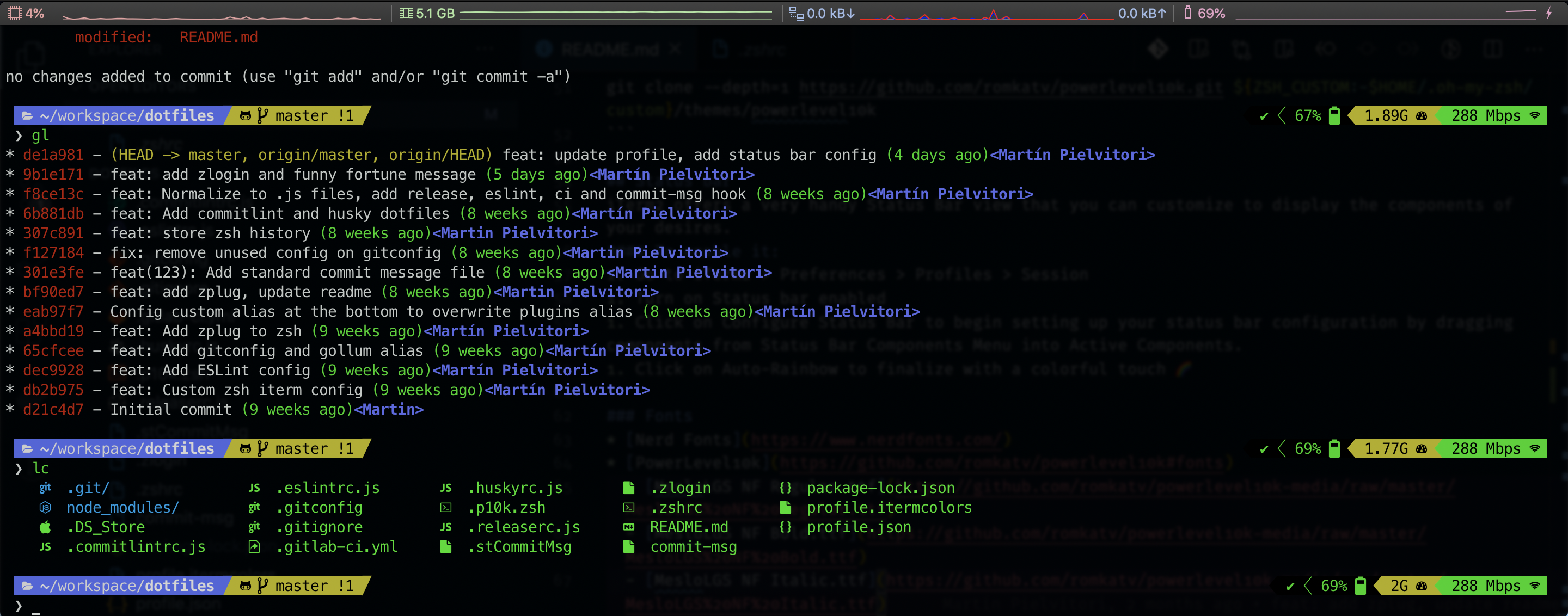Click the document icon beside profile.itermcolors
The width and height of the screenshot is (1568, 616).
786,507
